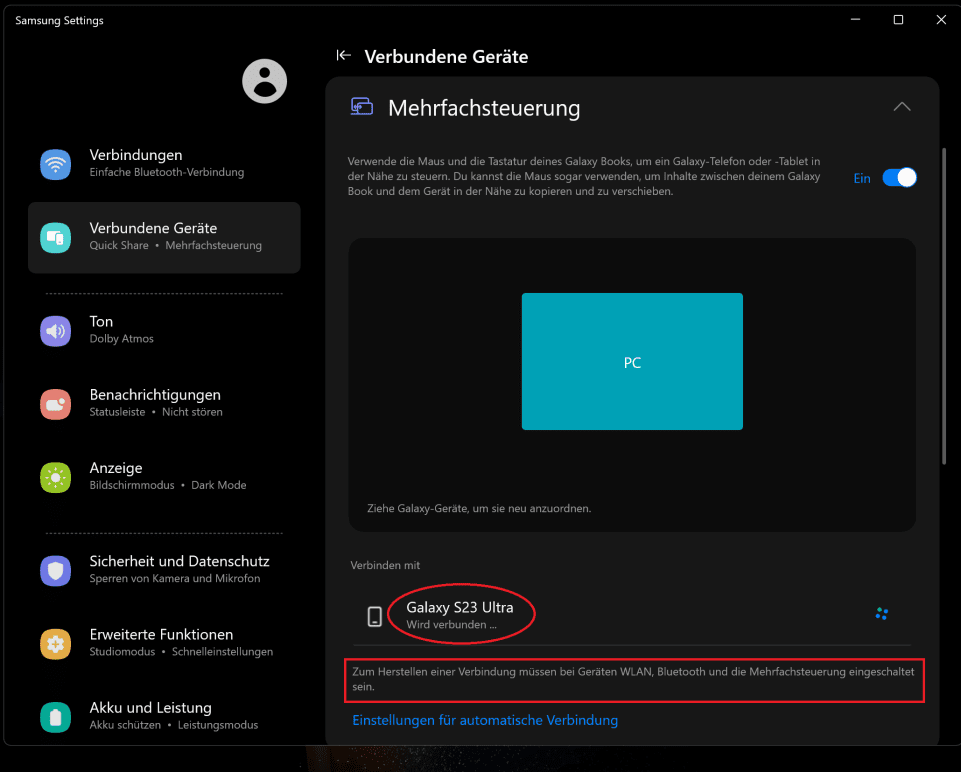
Task: Click the 'Wird verbunden ...' status text
Action: [x=451, y=625]
